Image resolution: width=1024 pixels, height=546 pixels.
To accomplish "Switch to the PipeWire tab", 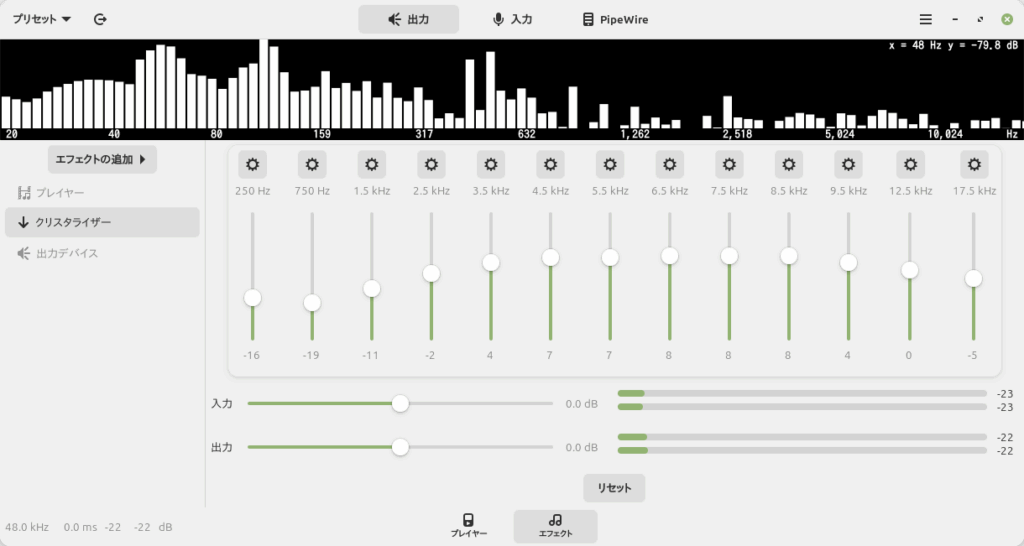I will [615, 19].
